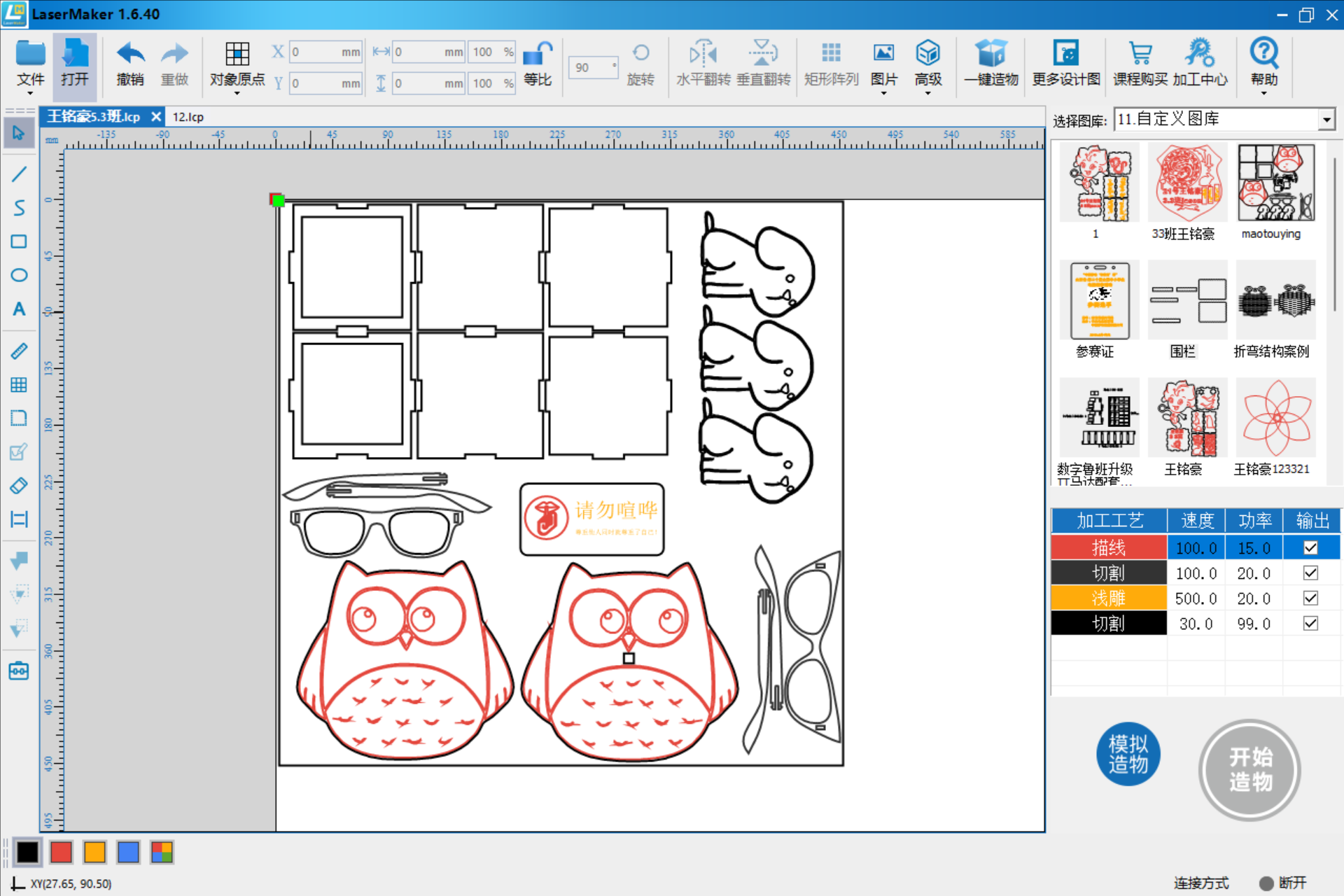Click the undo (撤销) arrow
This screenshot has height=896, width=1344.
[x=130, y=55]
